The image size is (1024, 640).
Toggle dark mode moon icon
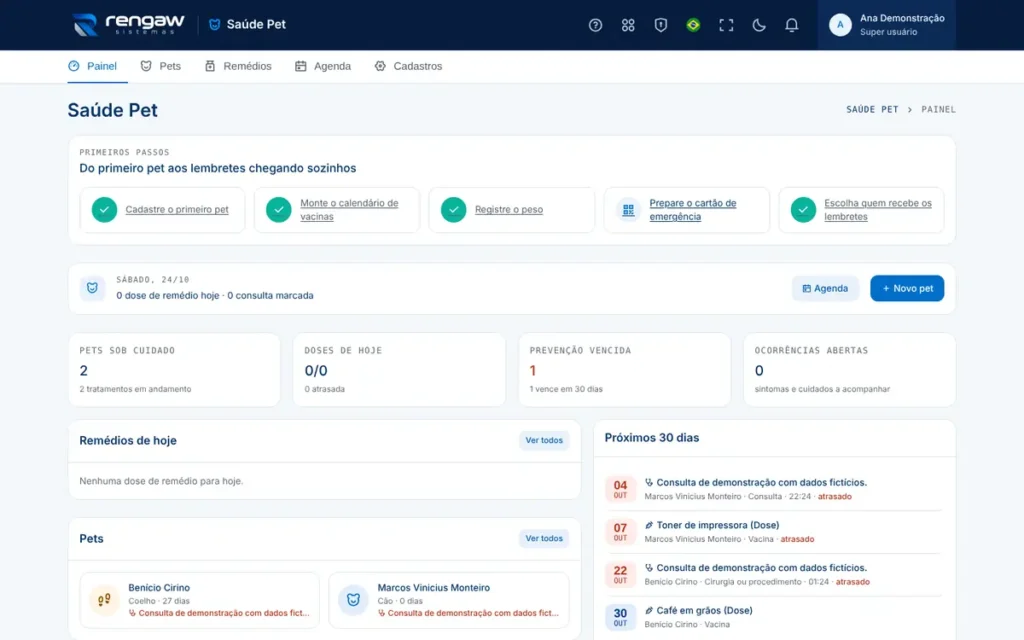pos(758,25)
